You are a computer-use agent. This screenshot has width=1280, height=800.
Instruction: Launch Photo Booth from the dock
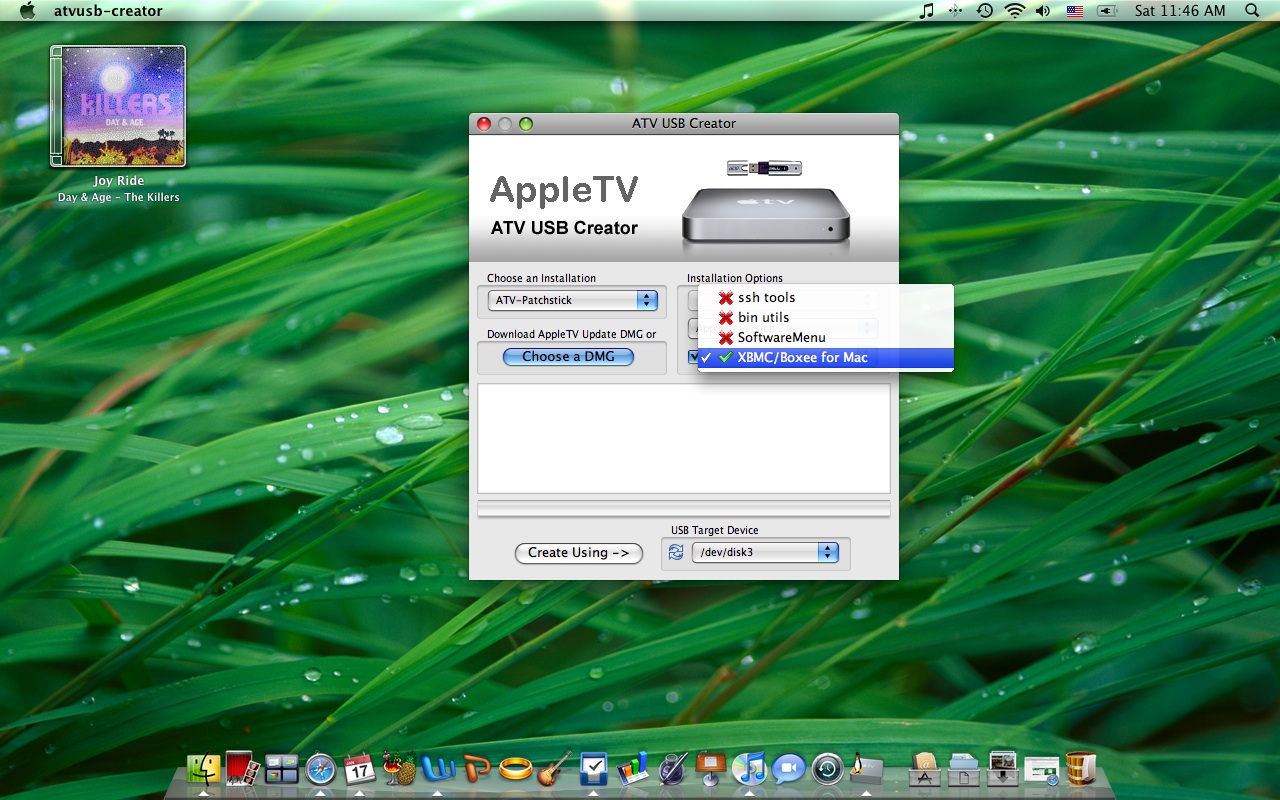point(243,768)
